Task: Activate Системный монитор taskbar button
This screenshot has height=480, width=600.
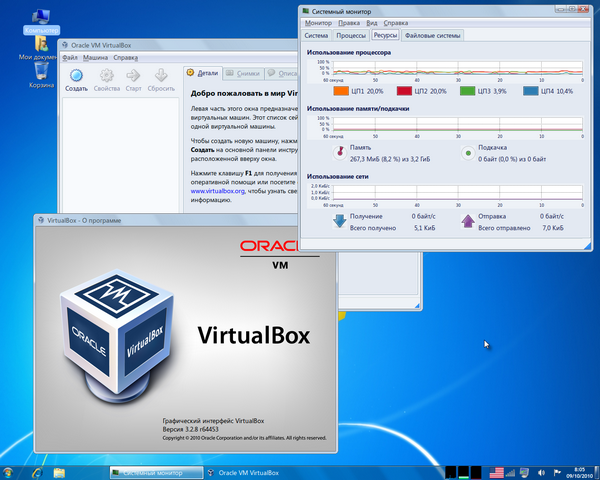Action: coord(156,473)
